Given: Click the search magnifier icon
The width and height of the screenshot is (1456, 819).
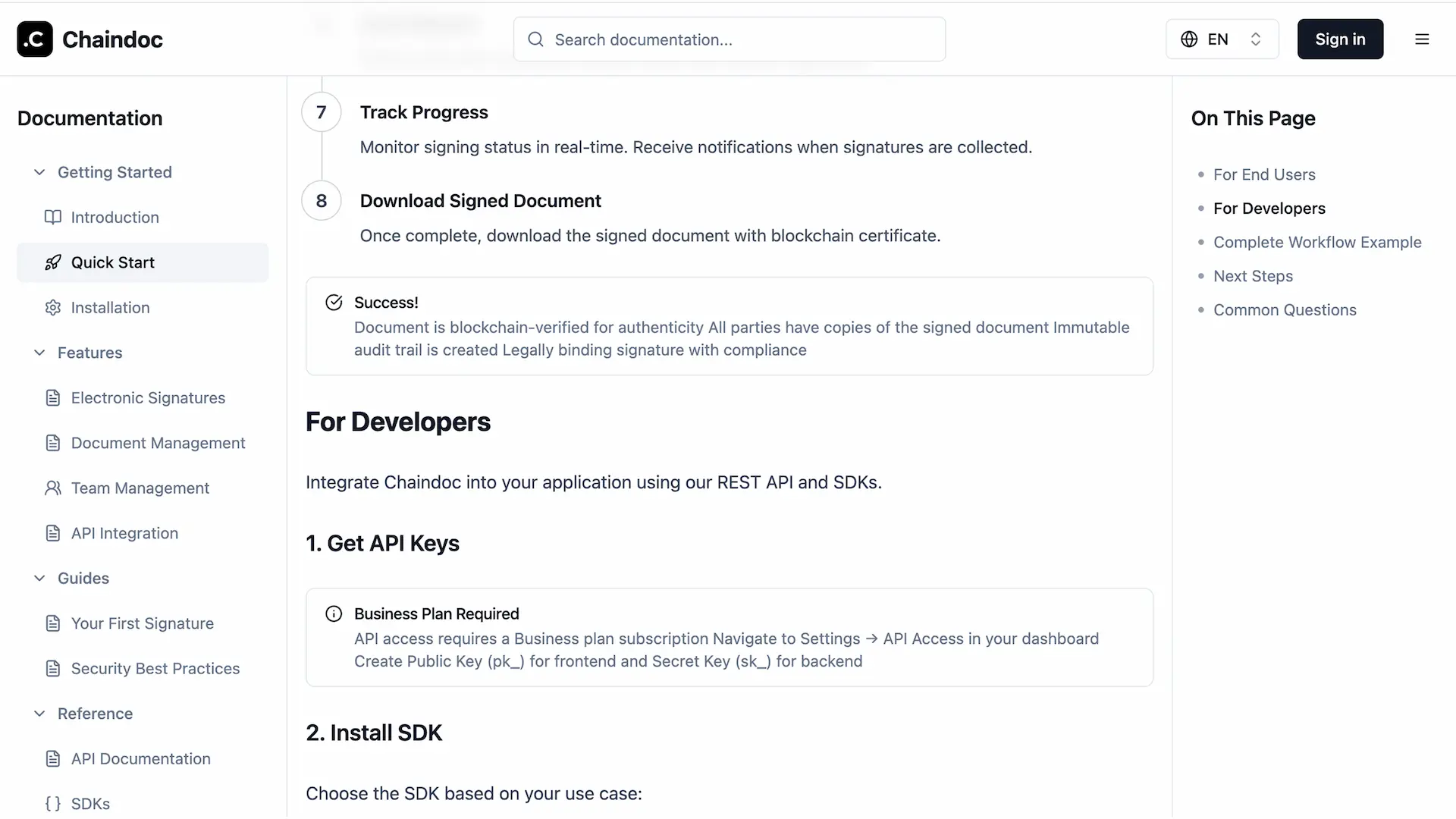Looking at the screenshot, I should click(535, 39).
